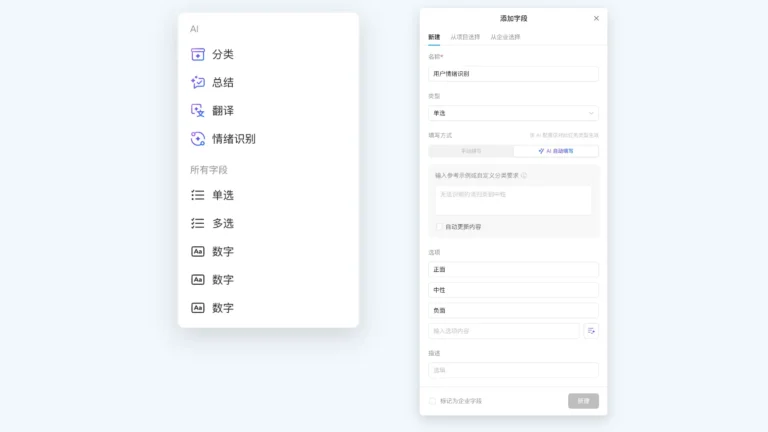Select the 情绪识别 emotion recognition icon
Image resolution: width=768 pixels, height=432 pixels.
[197, 139]
